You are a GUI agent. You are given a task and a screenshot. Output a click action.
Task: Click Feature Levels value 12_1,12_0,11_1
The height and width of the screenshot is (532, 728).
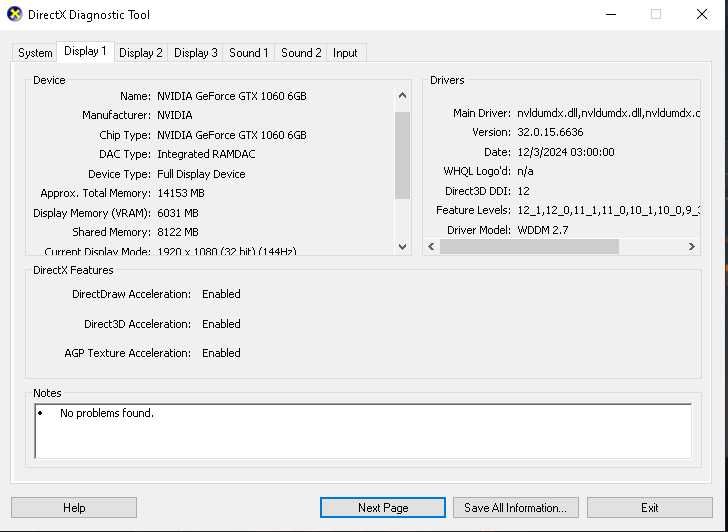pos(608,210)
